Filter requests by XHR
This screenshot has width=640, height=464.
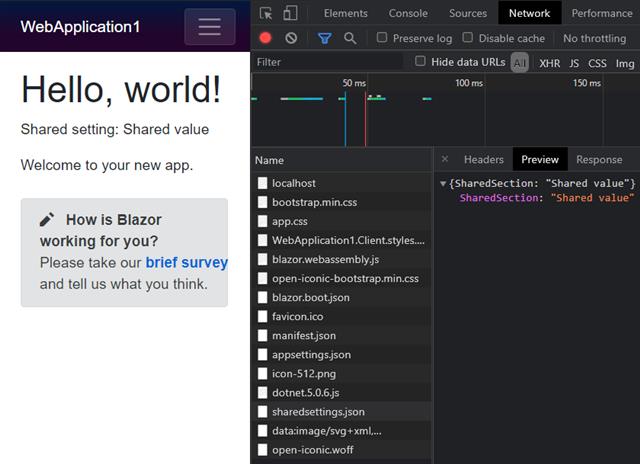click(x=550, y=63)
